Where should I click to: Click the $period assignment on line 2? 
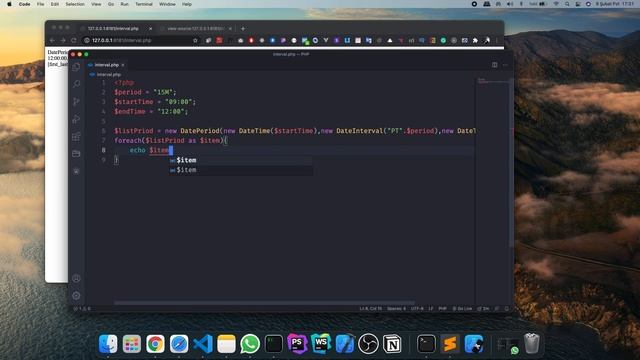[145, 92]
